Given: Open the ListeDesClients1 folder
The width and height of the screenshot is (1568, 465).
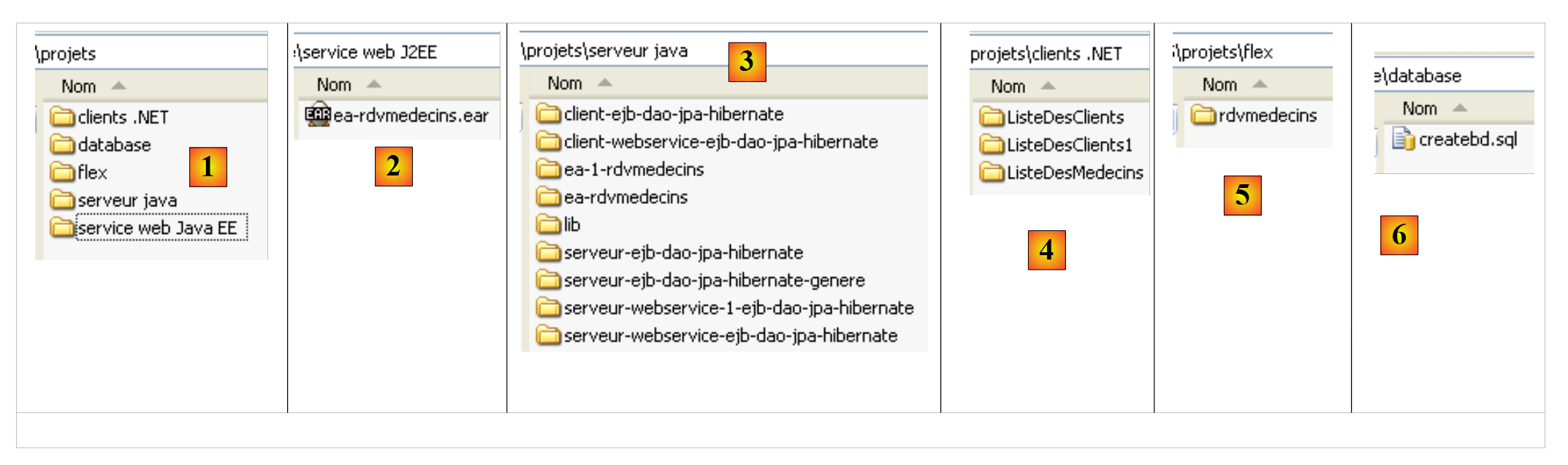Looking at the screenshot, I should 1069,145.
